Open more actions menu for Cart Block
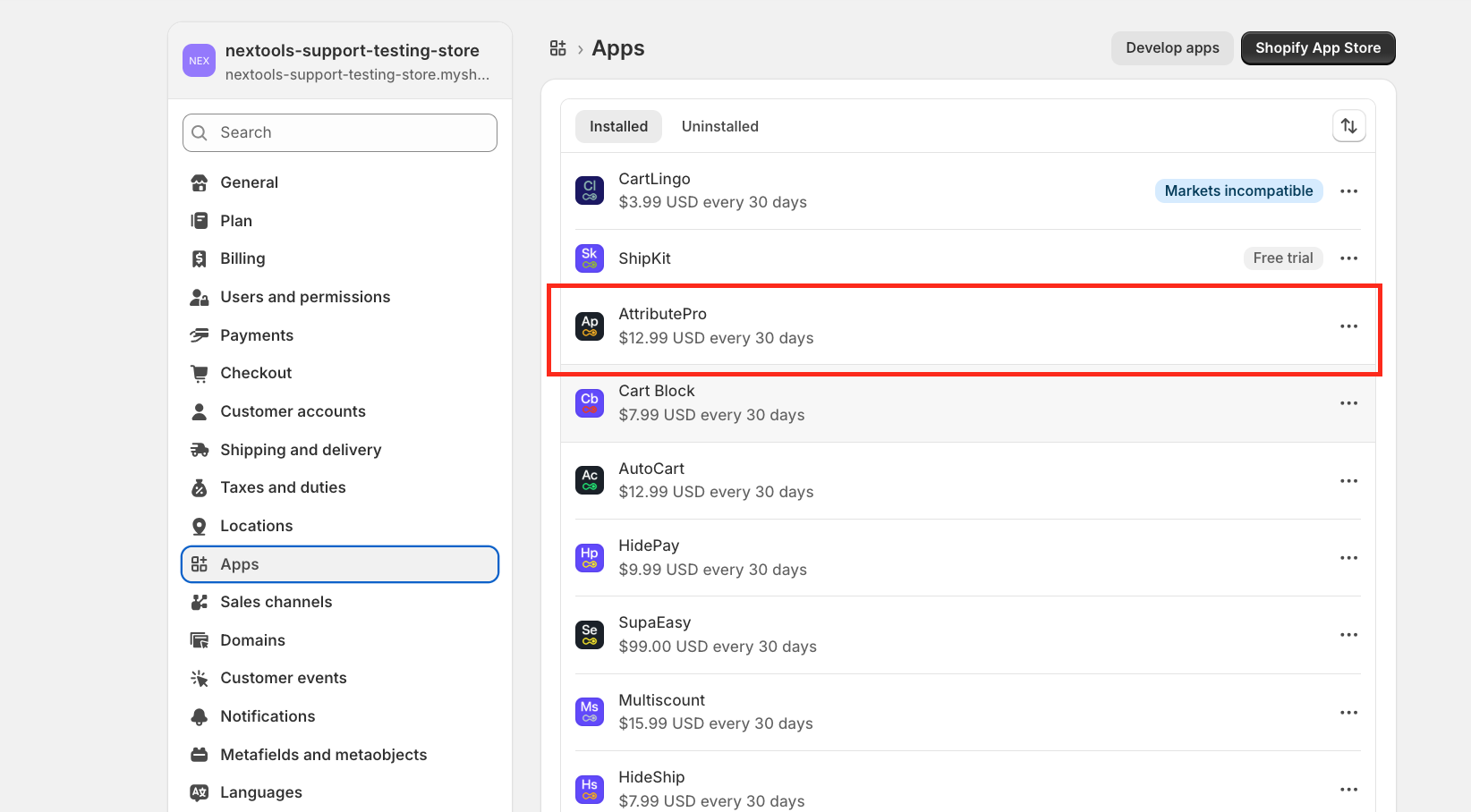 pos(1348,403)
